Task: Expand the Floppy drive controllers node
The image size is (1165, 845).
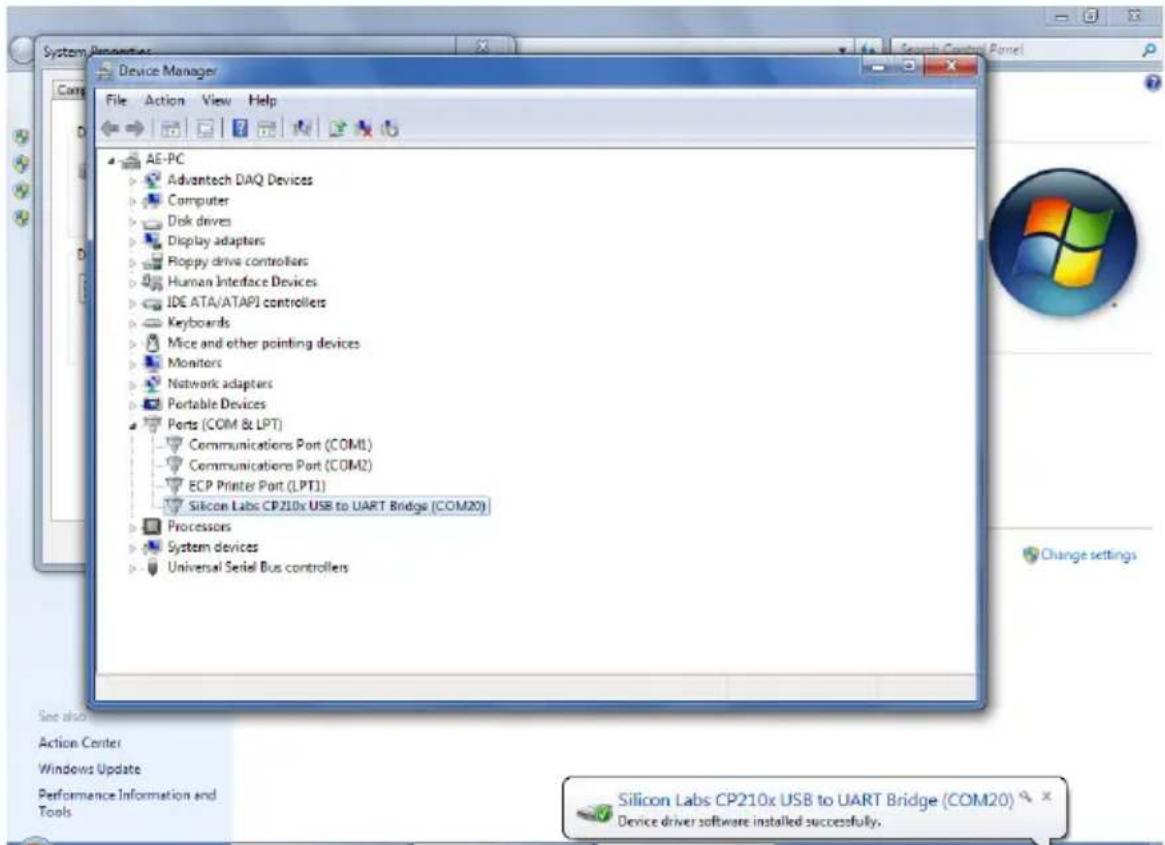Action: (x=132, y=262)
